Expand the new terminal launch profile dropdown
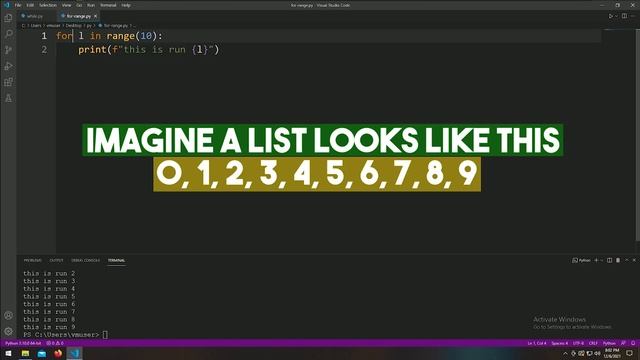Viewport: 640px width, 360px height. coord(602,260)
